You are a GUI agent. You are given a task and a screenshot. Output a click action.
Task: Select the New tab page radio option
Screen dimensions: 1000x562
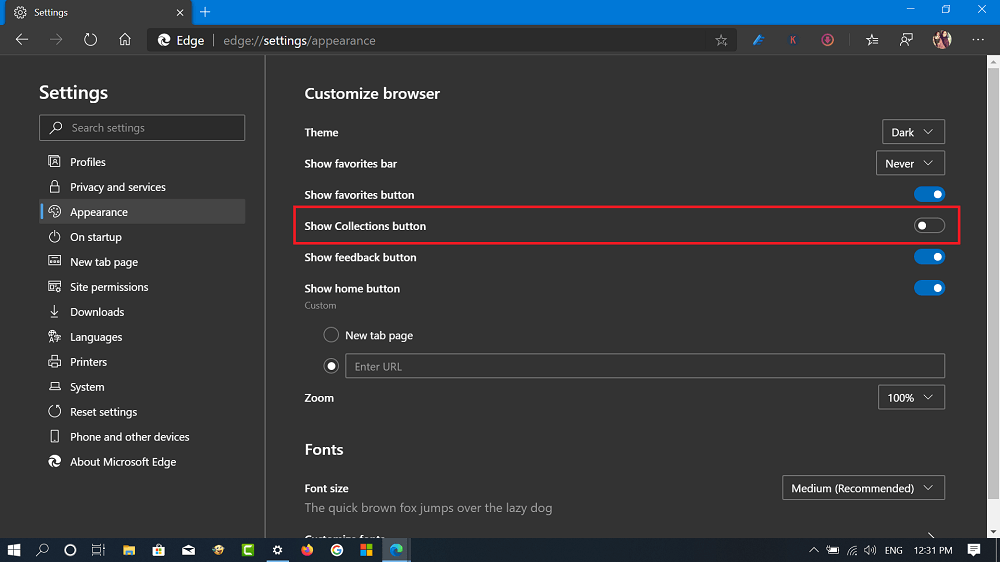(x=331, y=335)
